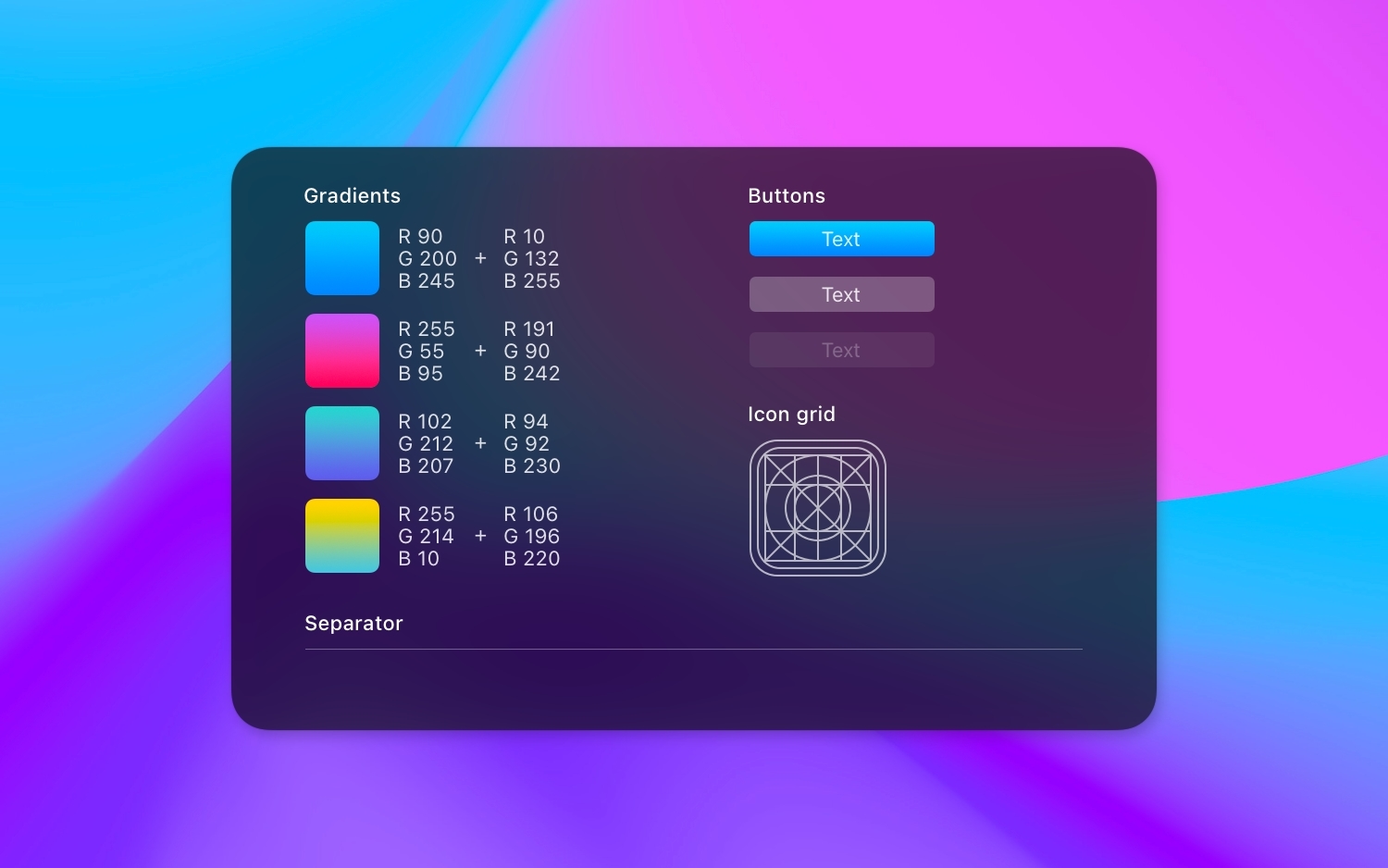The height and width of the screenshot is (868, 1388).
Task: Click the horizontal separator line
Action: pyautogui.click(x=693, y=650)
